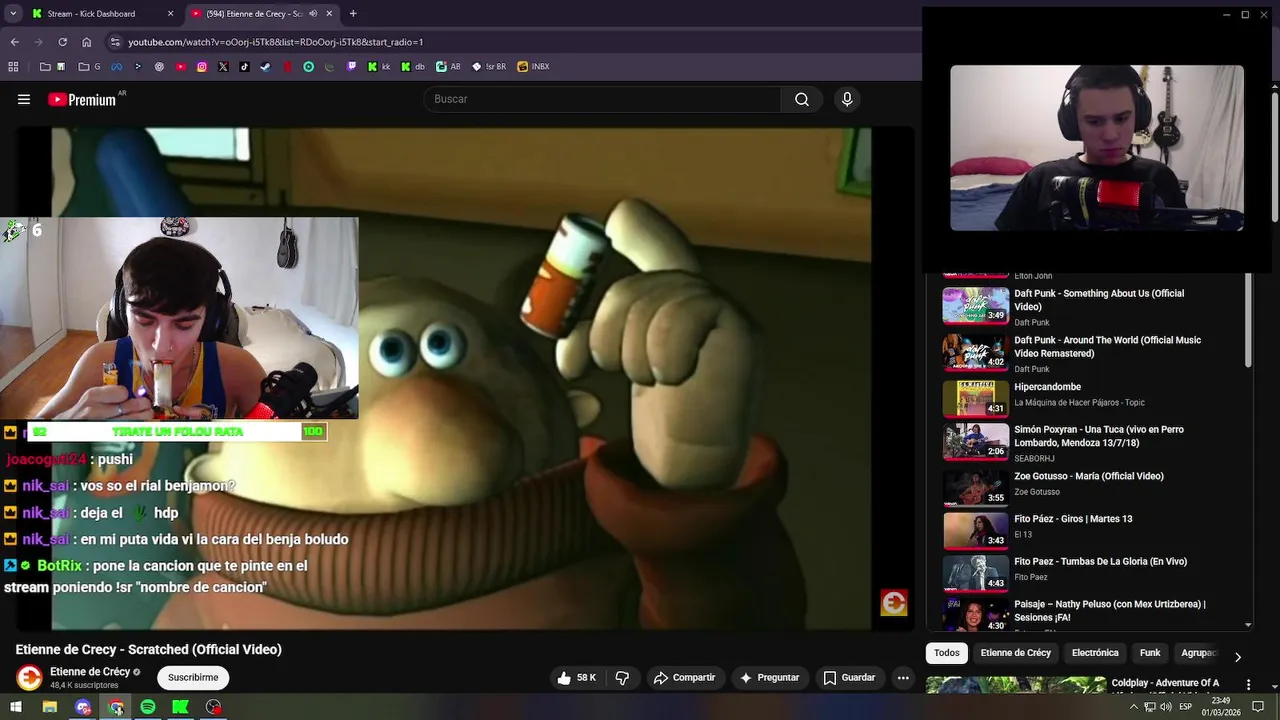Play Hipercandombe from the playlist

(x=1047, y=387)
